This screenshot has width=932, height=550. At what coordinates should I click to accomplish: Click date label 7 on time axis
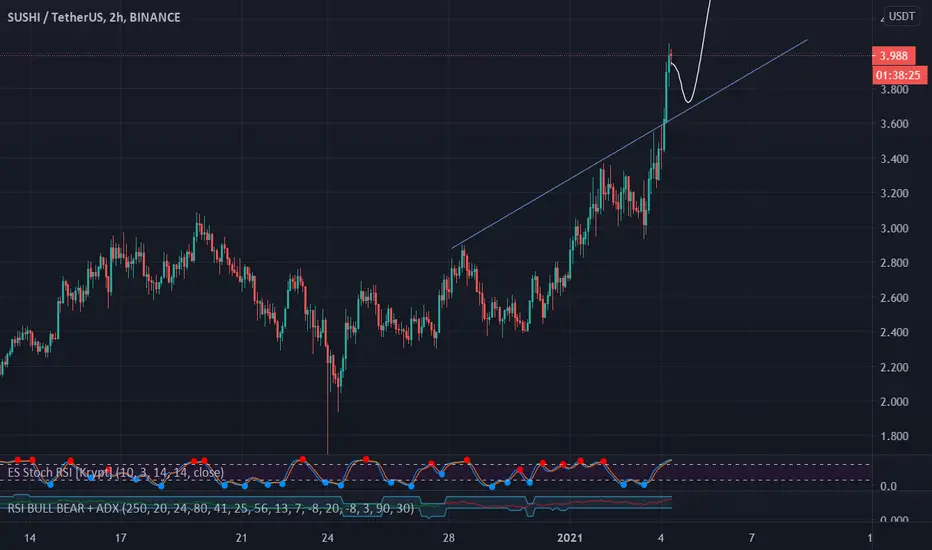[751, 538]
